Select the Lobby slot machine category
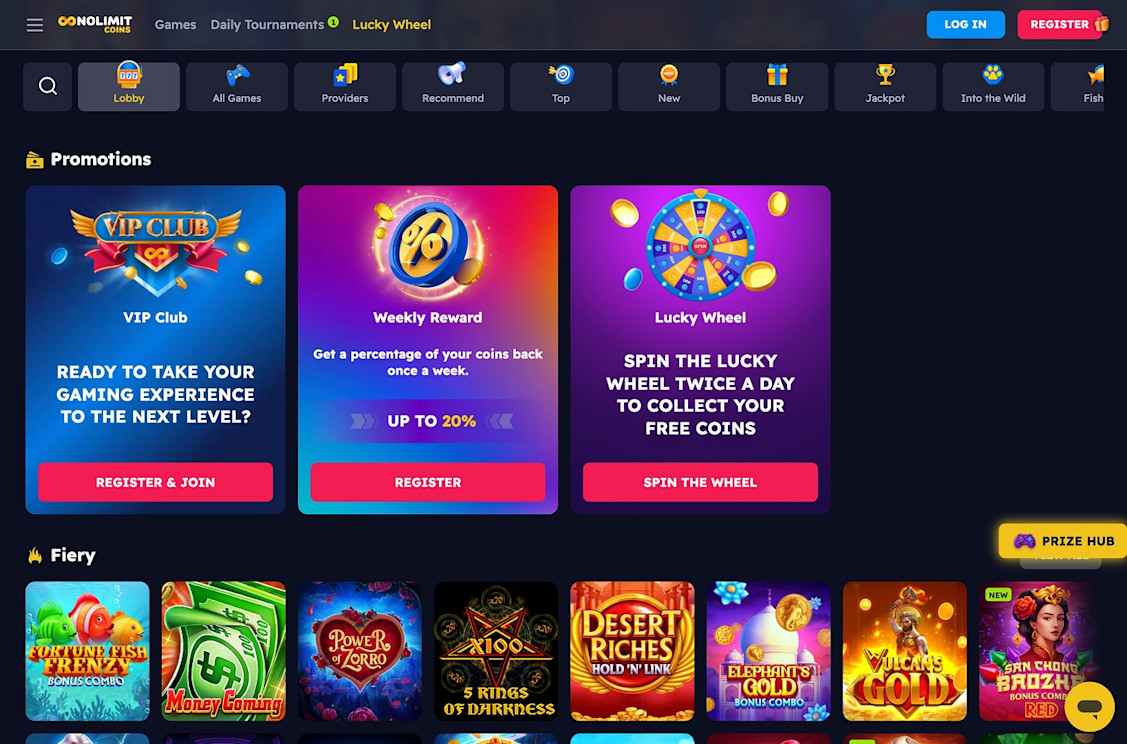 click(129, 86)
